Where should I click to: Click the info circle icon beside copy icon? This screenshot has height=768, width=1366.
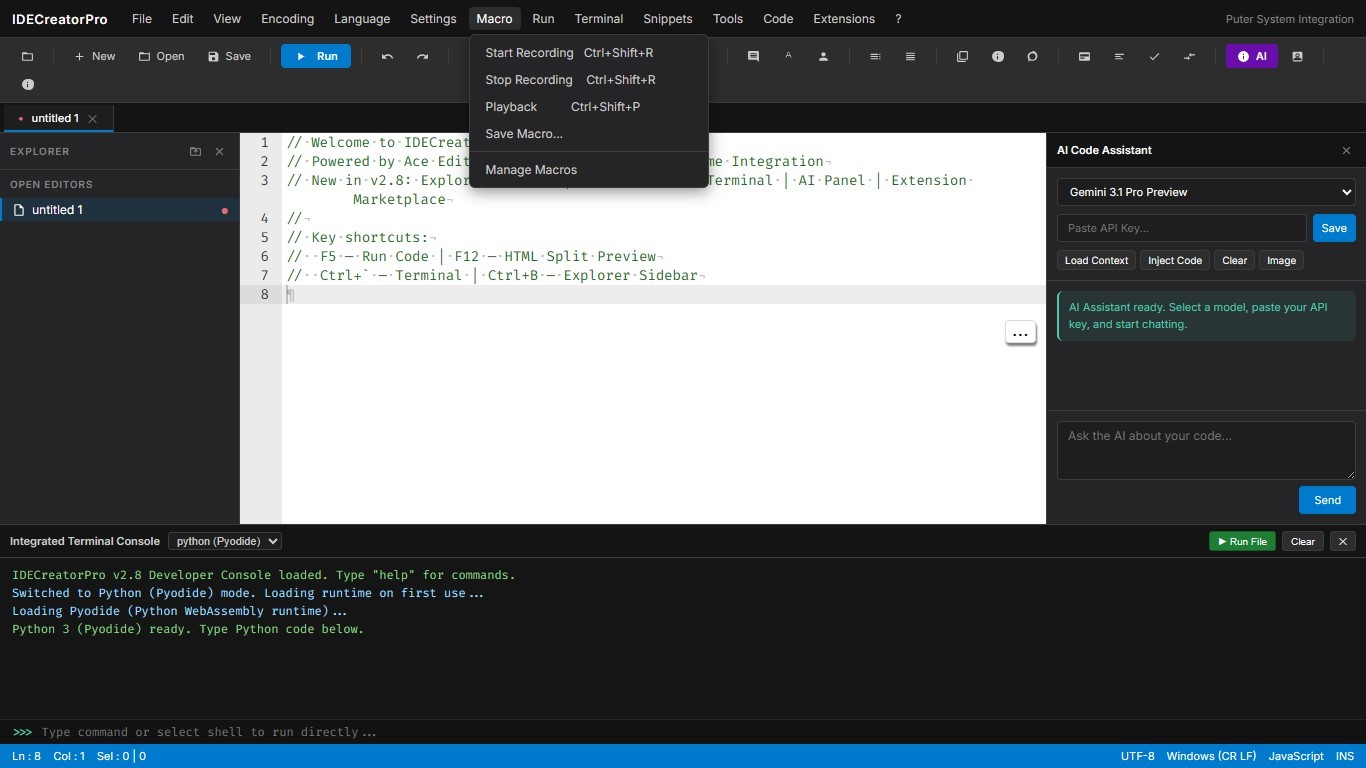(997, 56)
